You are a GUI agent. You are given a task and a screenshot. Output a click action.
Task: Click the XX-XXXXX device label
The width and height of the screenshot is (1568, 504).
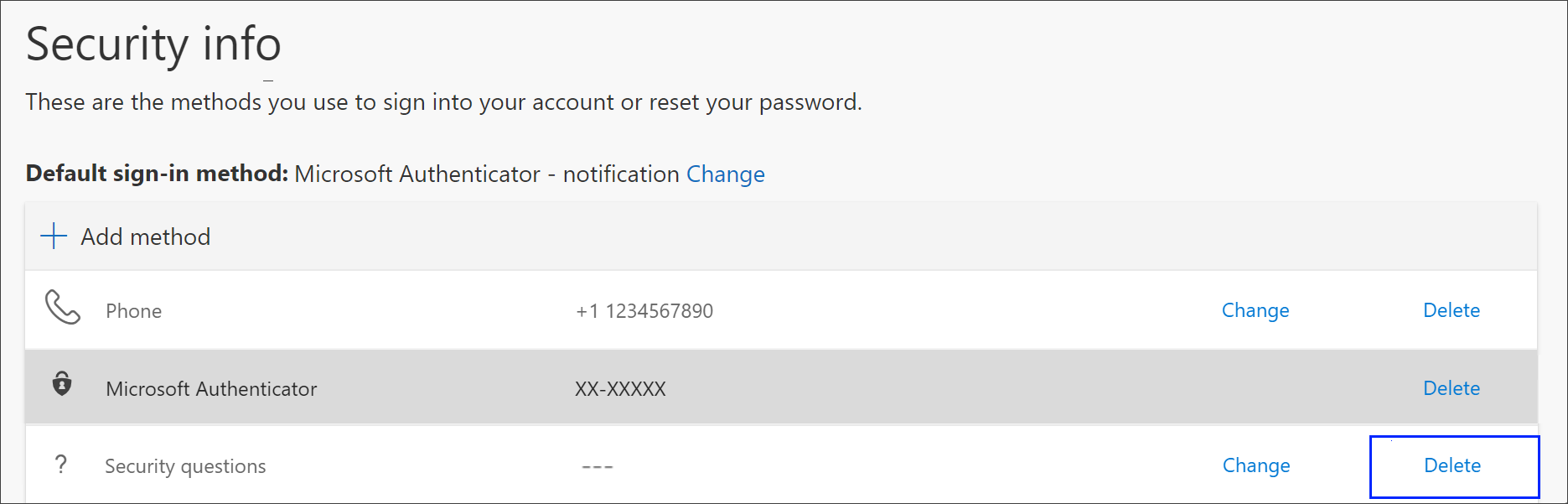[x=620, y=387]
